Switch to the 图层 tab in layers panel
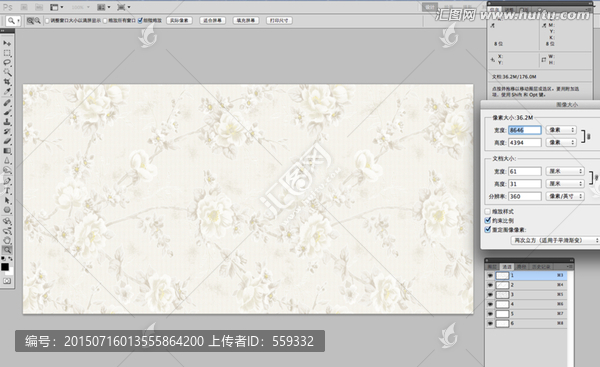The height and width of the screenshot is (367, 600). (492, 266)
